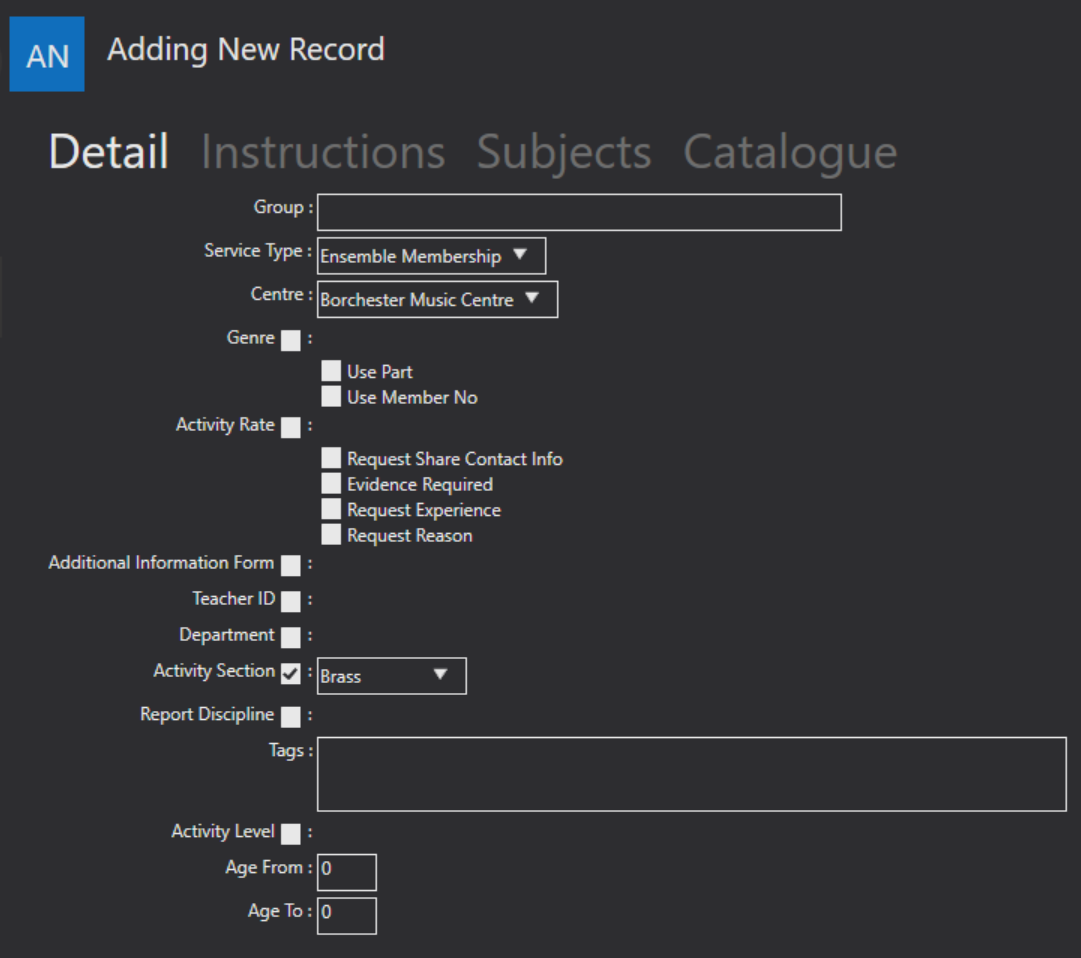Tick the Use Part checkbox
Image resolution: width=1081 pixels, height=958 pixels.
click(331, 371)
